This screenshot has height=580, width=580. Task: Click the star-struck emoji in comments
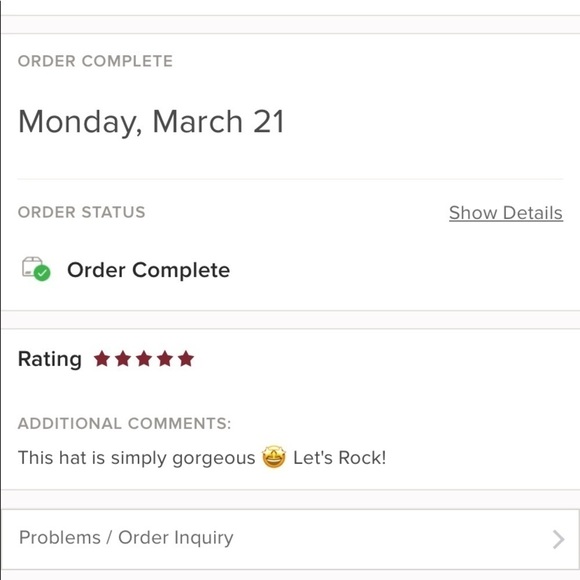coord(274,457)
